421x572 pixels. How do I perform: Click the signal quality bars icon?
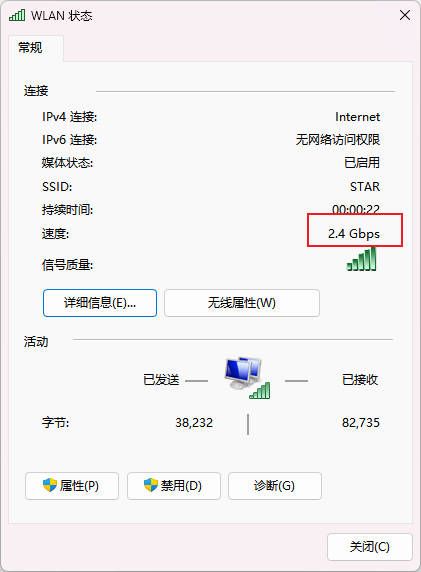point(361,259)
